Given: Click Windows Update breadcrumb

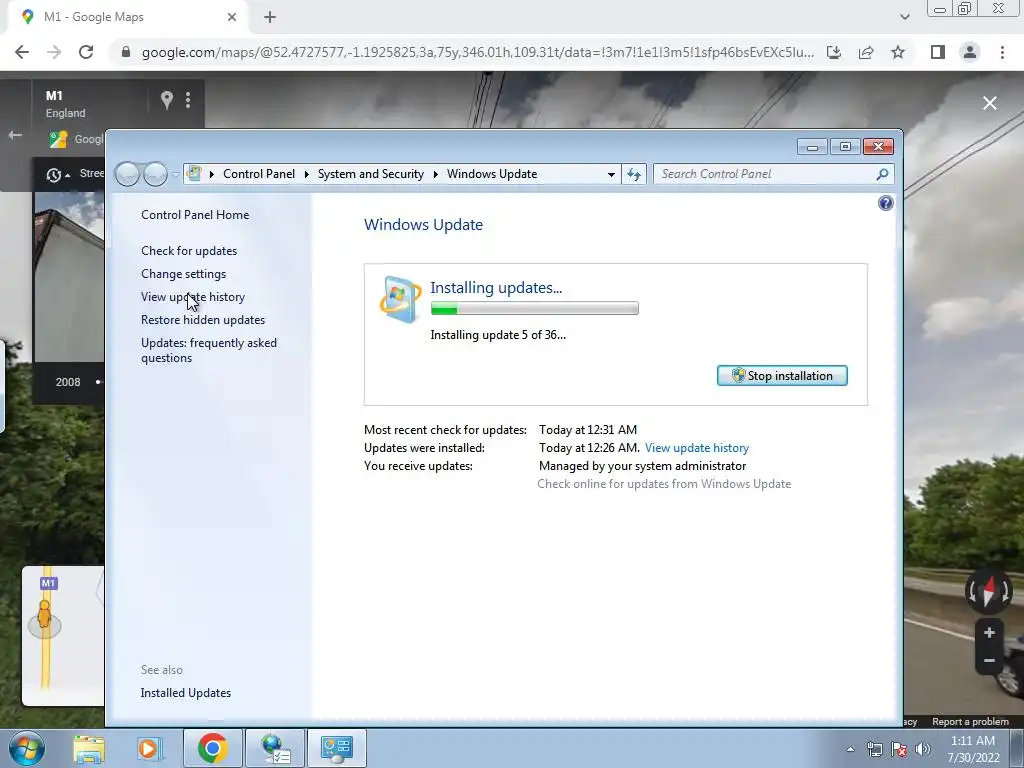Looking at the screenshot, I should (x=492, y=174).
